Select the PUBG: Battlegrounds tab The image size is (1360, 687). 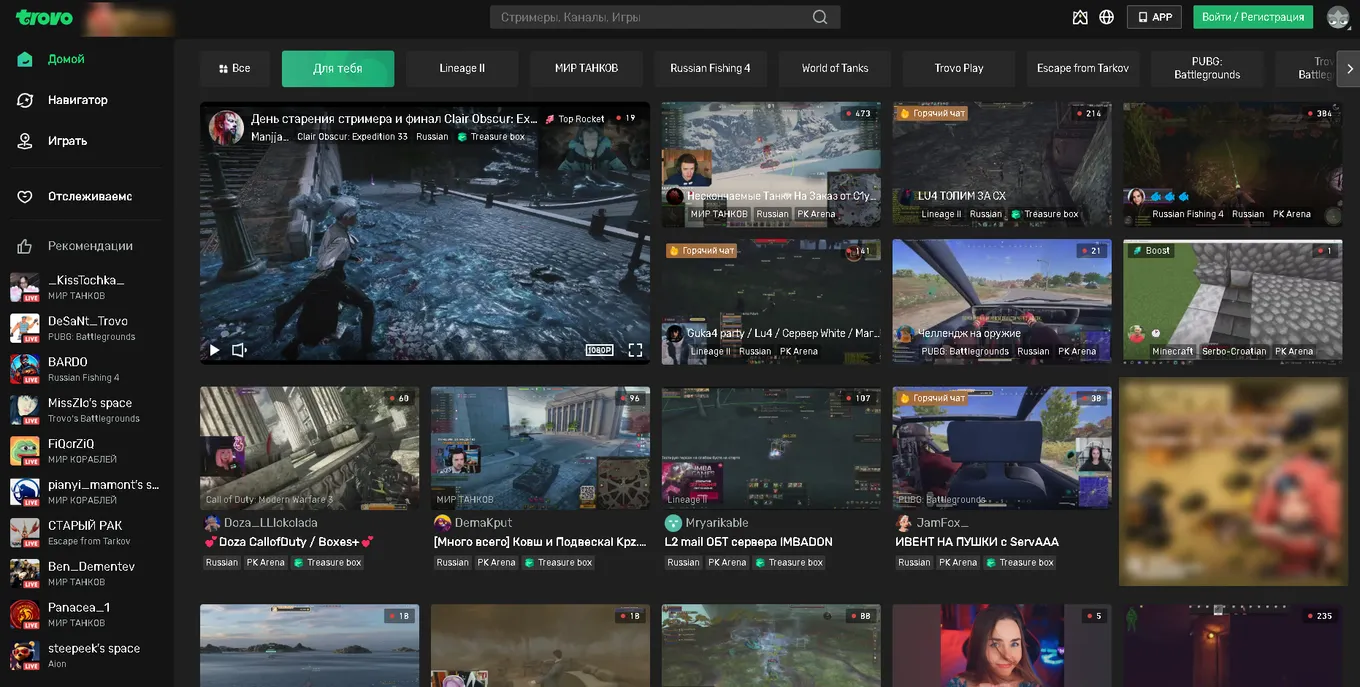[1207, 69]
